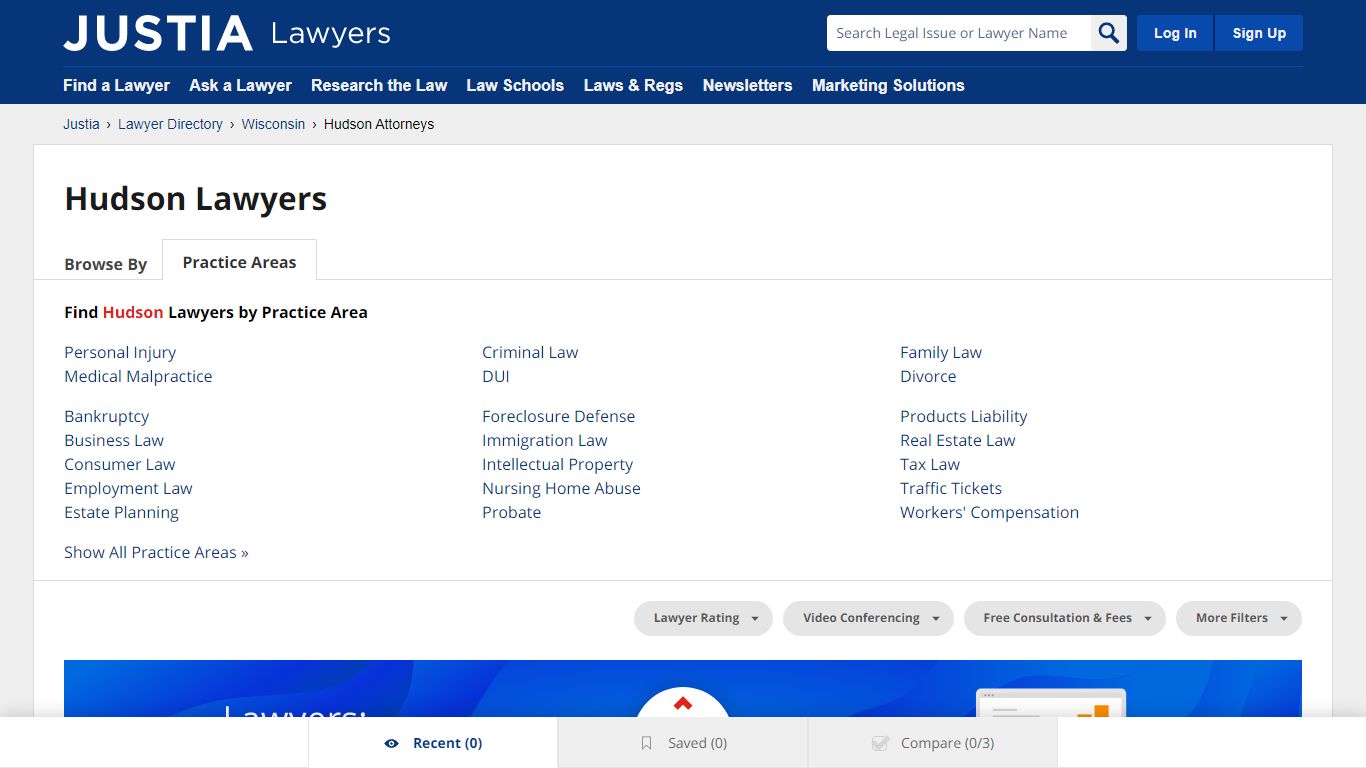Click the Sign Up button
The height and width of the screenshot is (768, 1366).
click(x=1259, y=33)
